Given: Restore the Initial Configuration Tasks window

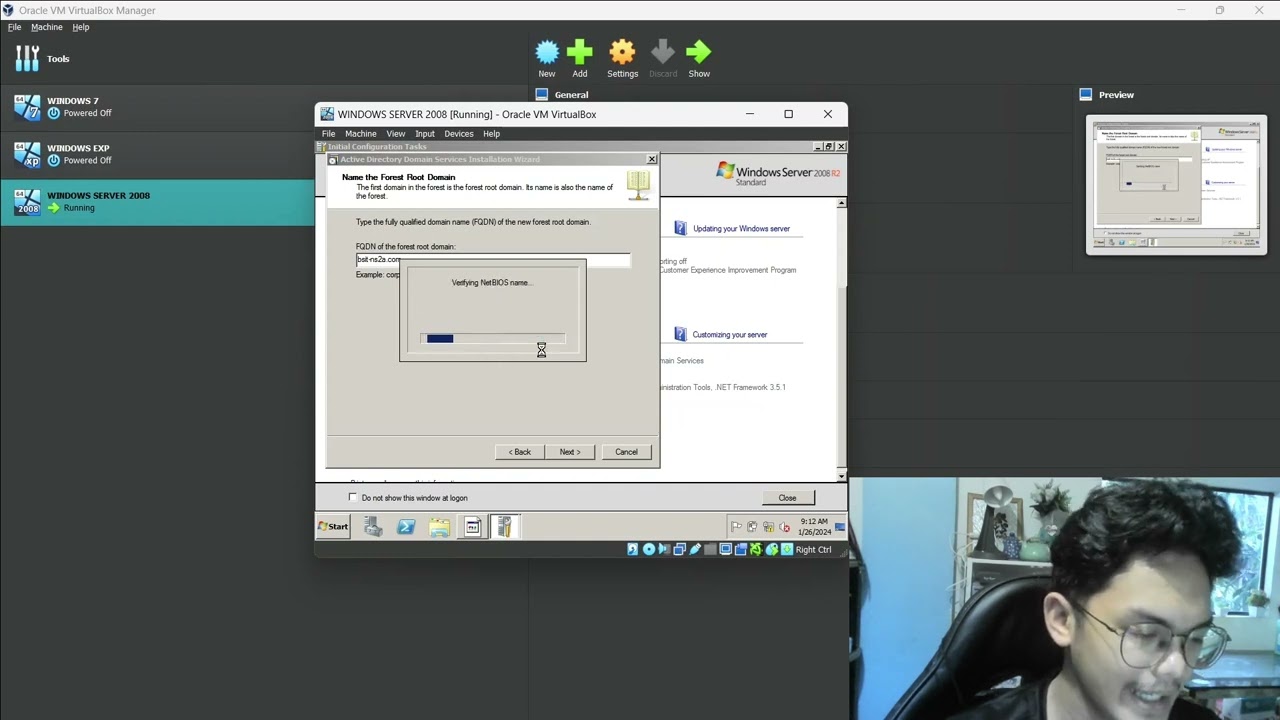Looking at the screenshot, I should click(829, 147).
